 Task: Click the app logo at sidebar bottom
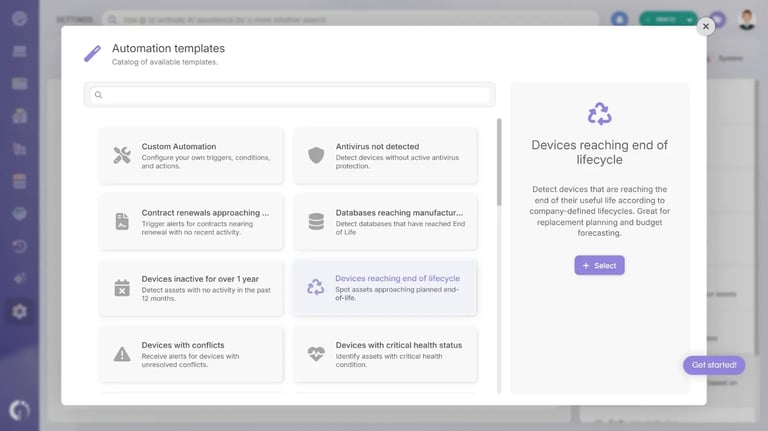pos(20,410)
